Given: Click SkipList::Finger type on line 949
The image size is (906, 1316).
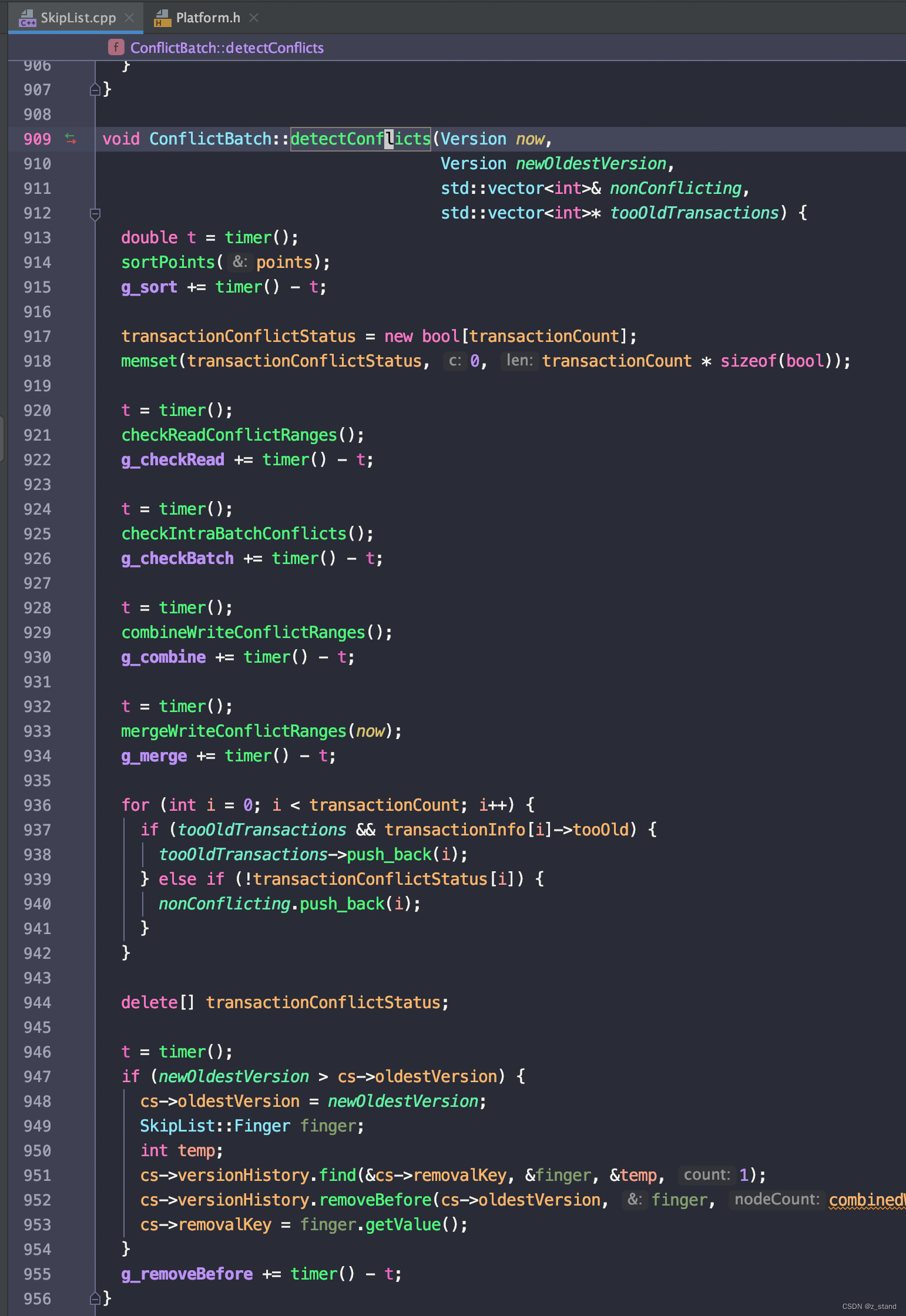Looking at the screenshot, I should coord(215,1126).
